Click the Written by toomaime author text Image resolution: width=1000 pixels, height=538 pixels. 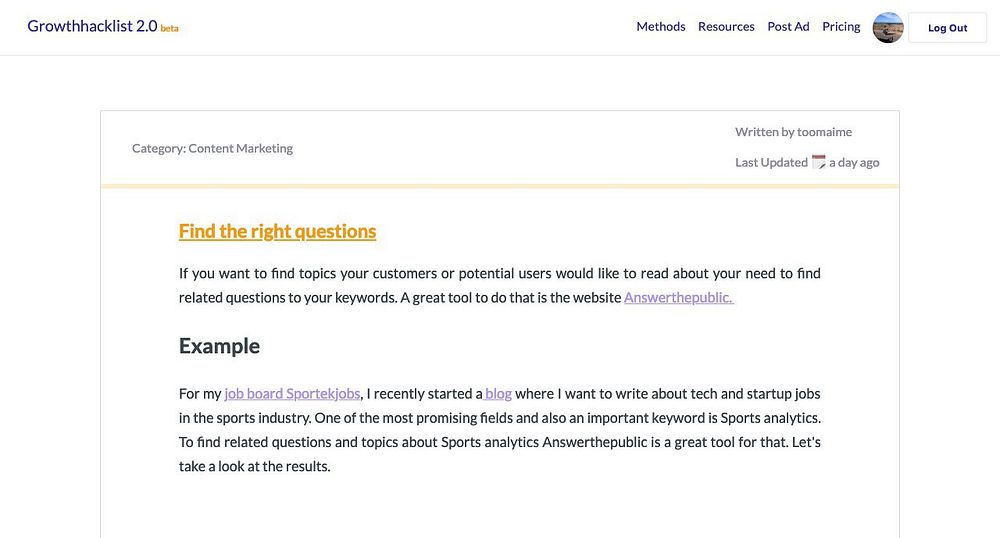tap(793, 132)
